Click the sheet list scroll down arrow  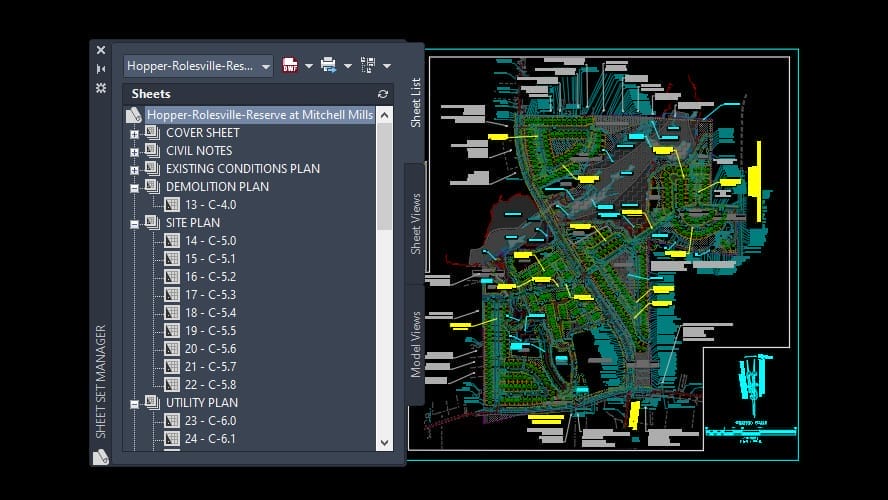385,443
